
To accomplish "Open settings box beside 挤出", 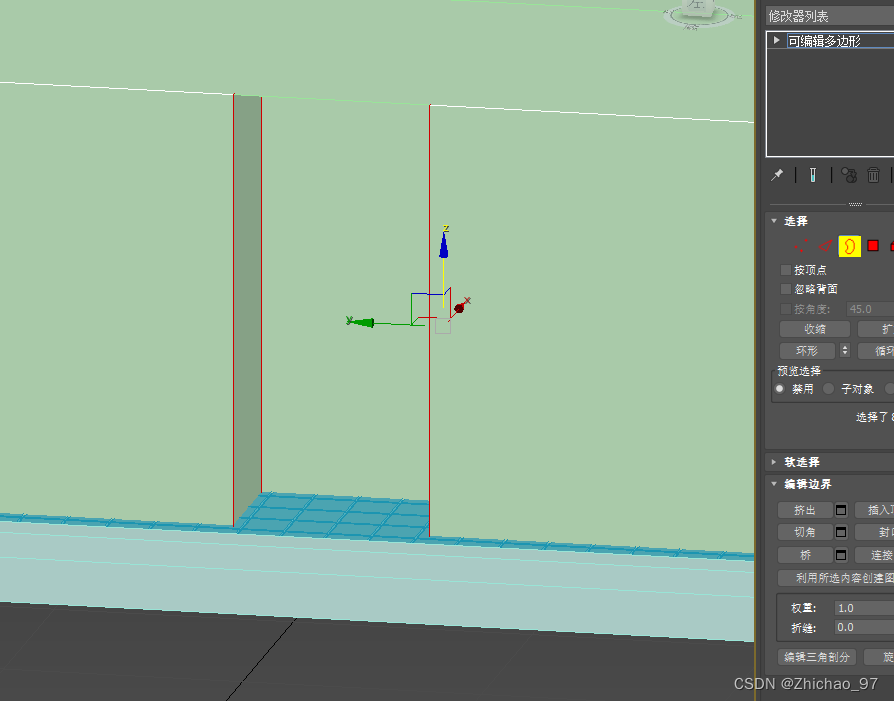I will [841, 510].
